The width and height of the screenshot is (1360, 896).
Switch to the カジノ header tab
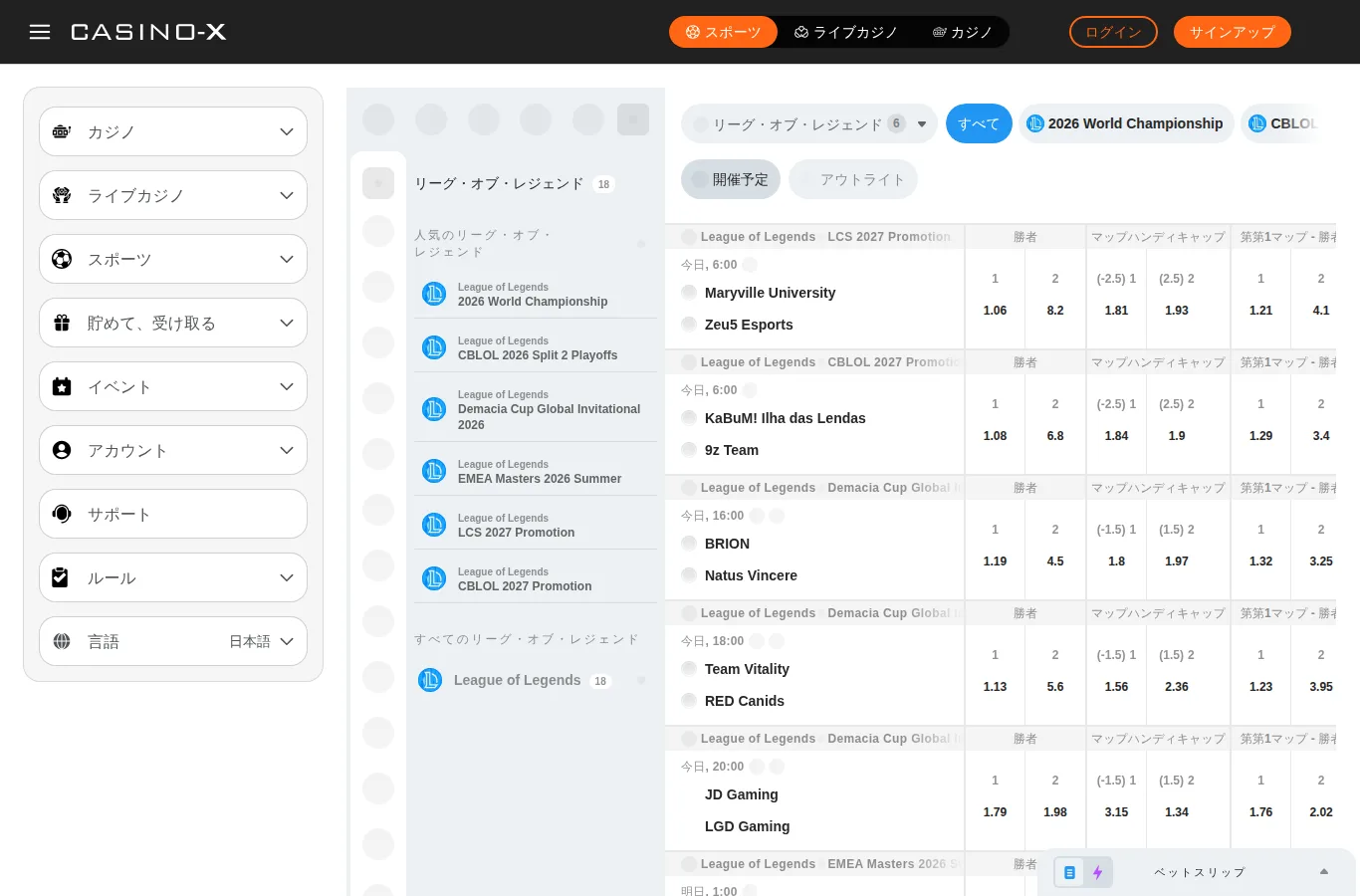pos(963,32)
